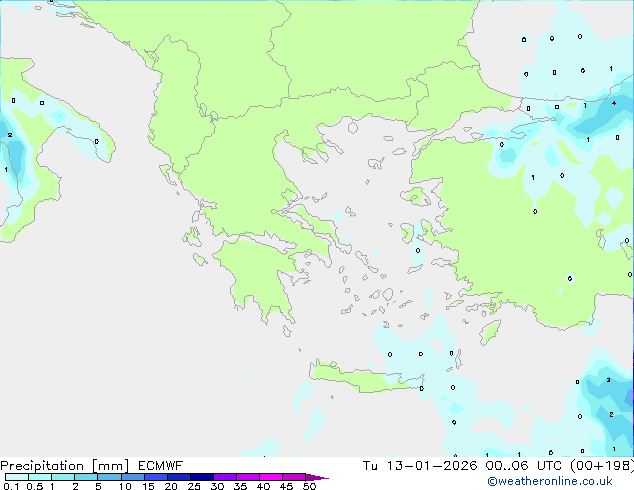The width and height of the screenshot is (634, 490).
Task: Click the 35–40 mm legend color swatch
Action: [247, 477]
